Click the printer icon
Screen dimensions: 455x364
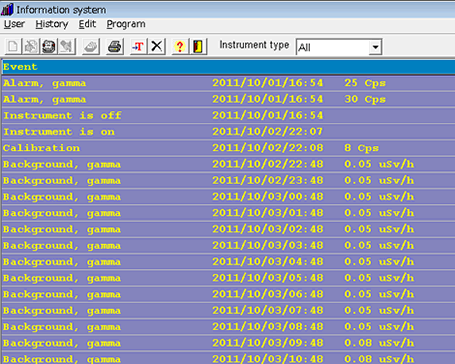115,46
